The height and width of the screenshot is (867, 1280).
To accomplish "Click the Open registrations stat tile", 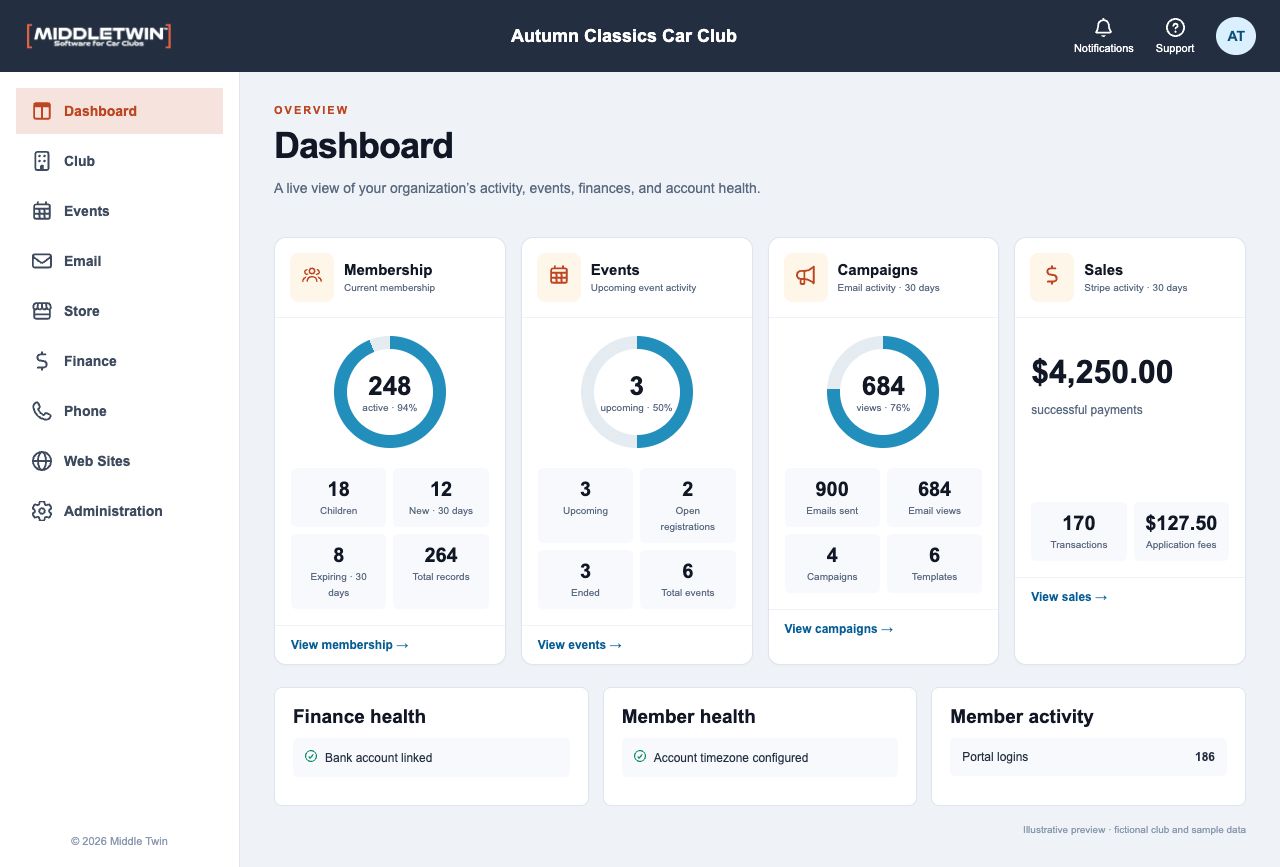I will point(688,505).
